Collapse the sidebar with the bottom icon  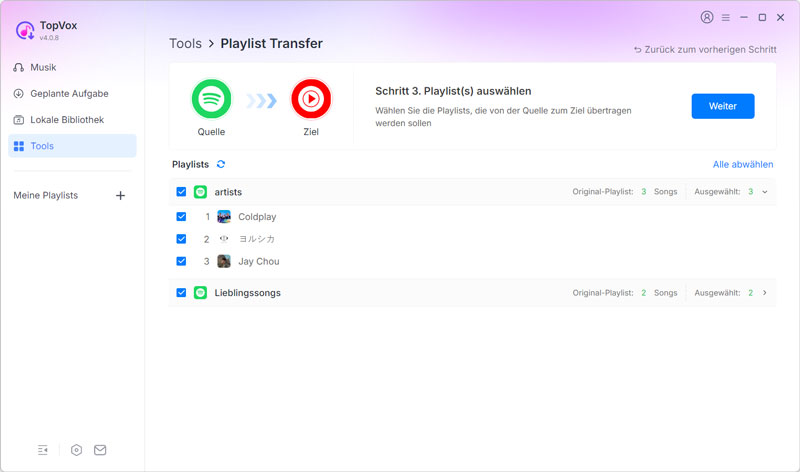point(43,450)
